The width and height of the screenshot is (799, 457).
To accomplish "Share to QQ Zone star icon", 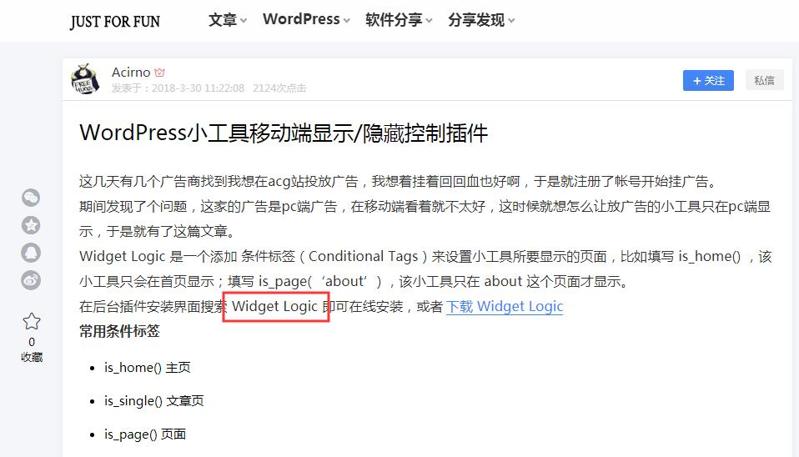I will pyautogui.click(x=31, y=225).
